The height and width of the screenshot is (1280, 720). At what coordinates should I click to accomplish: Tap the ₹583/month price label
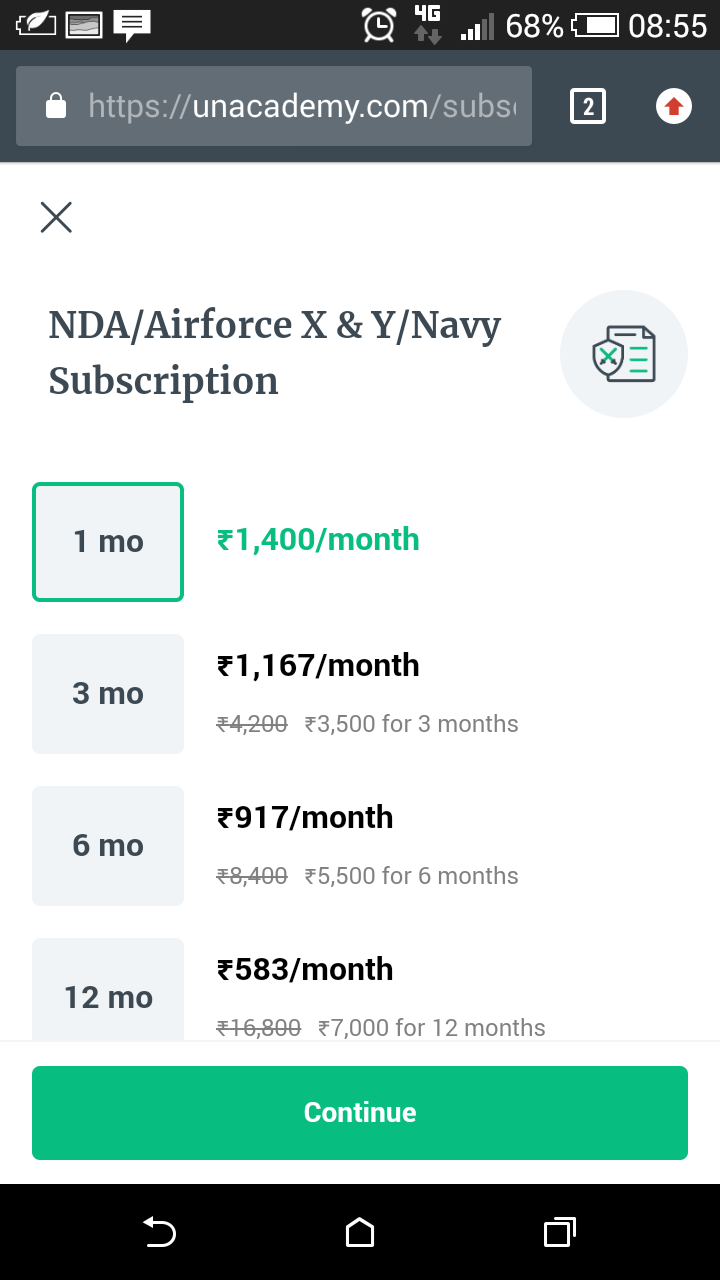[305, 970]
